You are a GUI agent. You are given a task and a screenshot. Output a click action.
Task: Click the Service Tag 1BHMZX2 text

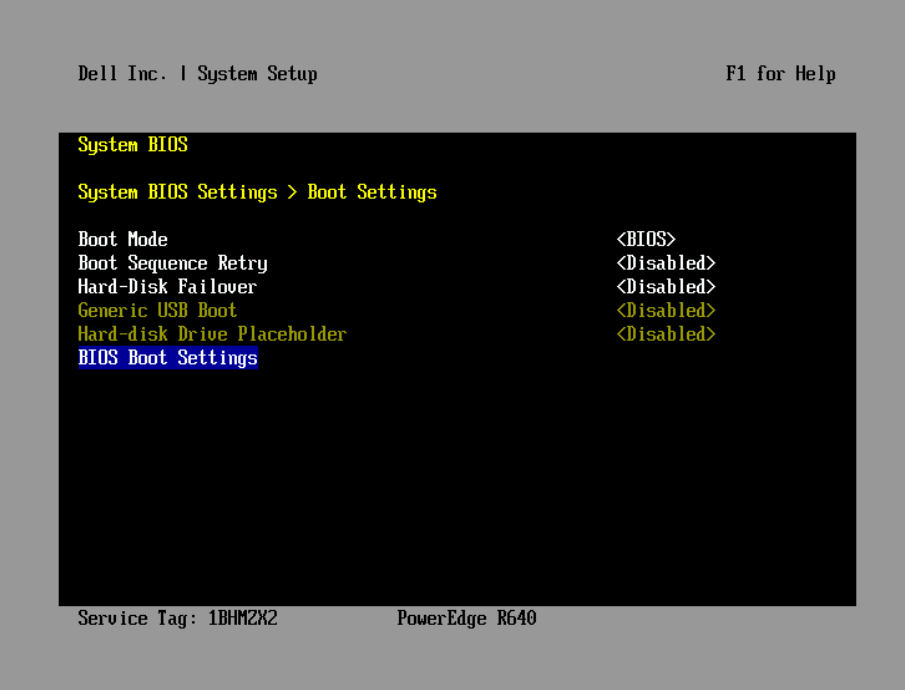[x=178, y=618]
